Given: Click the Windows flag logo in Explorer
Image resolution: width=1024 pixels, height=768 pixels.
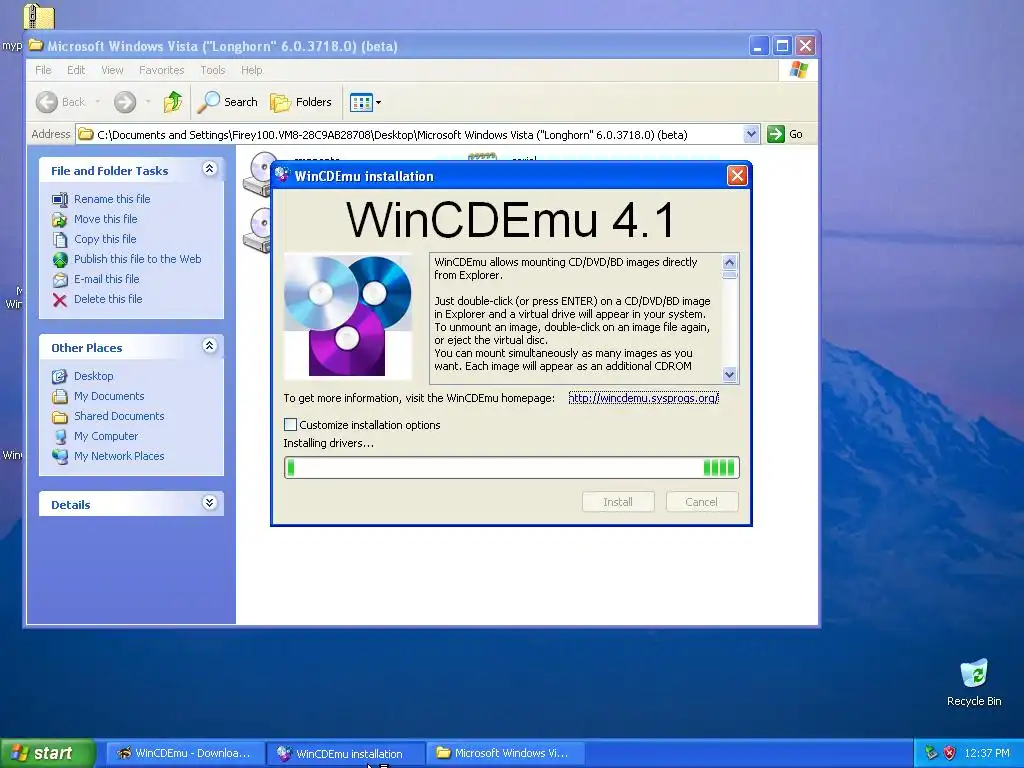Looking at the screenshot, I should tap(798, 70).
